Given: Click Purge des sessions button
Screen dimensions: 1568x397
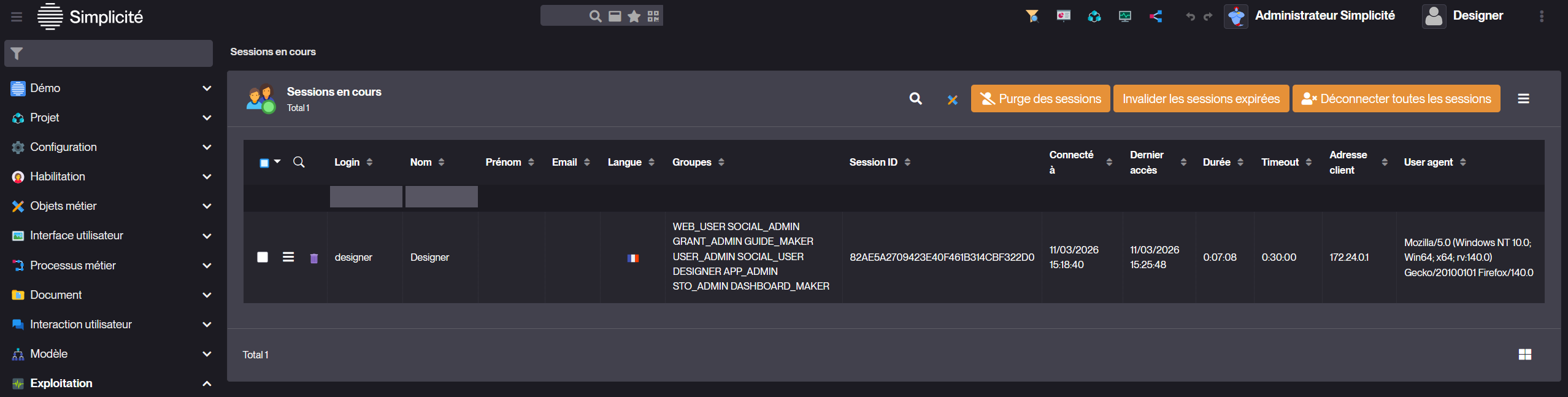Looking at the screenshot, I should tap(1040, 99).
